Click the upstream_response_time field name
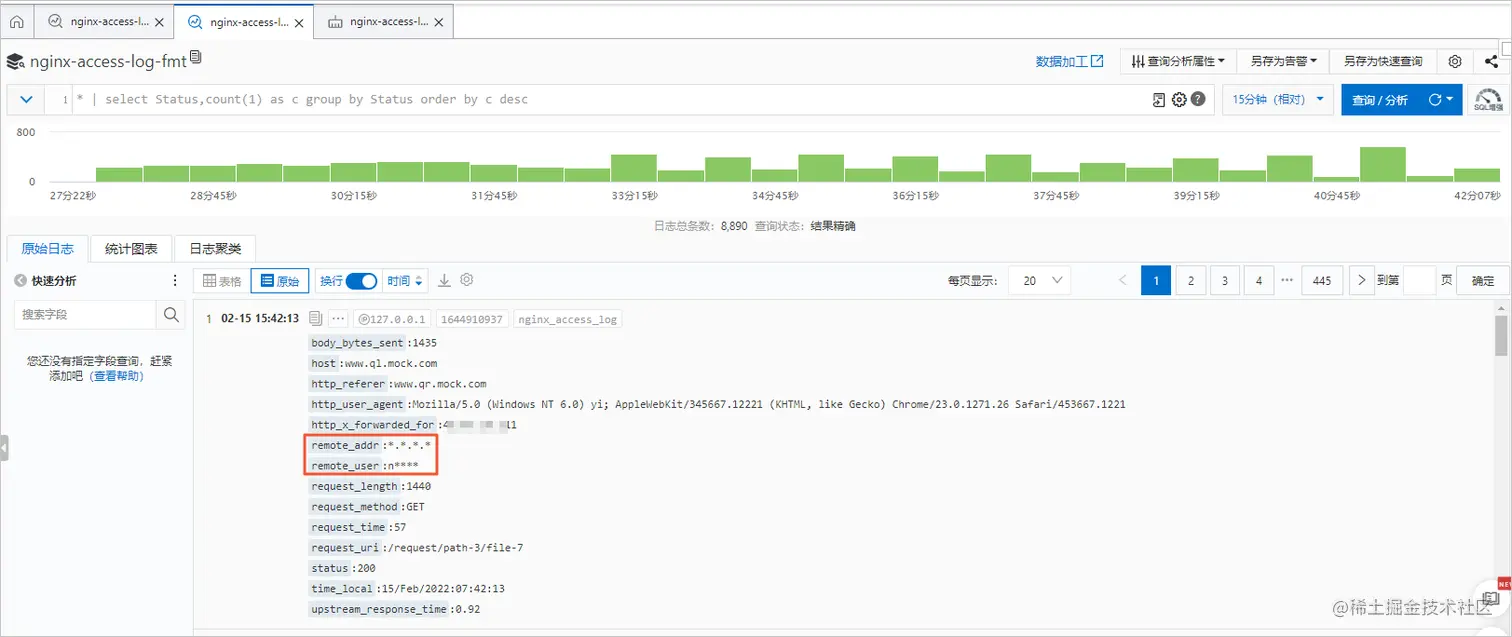The height and width of the screenshot is (637, 1512). [379, 609]
